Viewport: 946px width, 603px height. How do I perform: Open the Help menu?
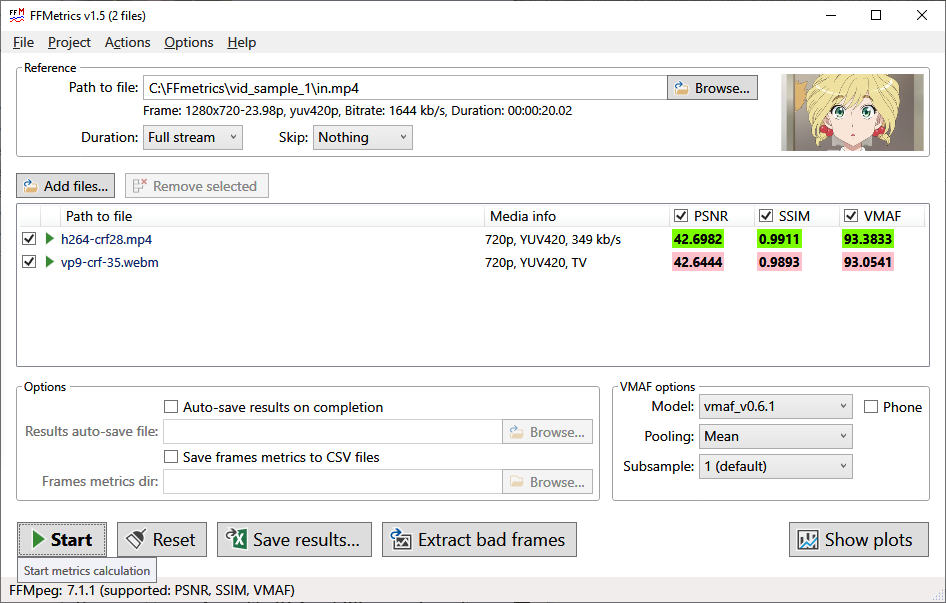[x=242, y=42]
